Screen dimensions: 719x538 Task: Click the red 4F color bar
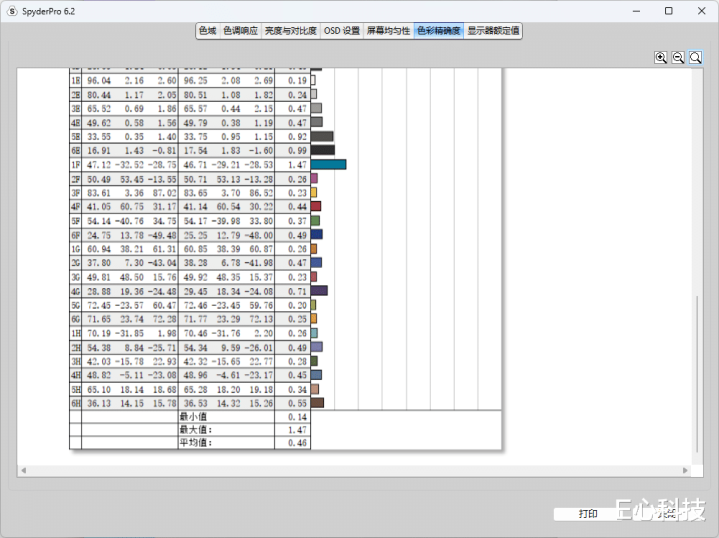pyautogui.click(x=316, y=206)
